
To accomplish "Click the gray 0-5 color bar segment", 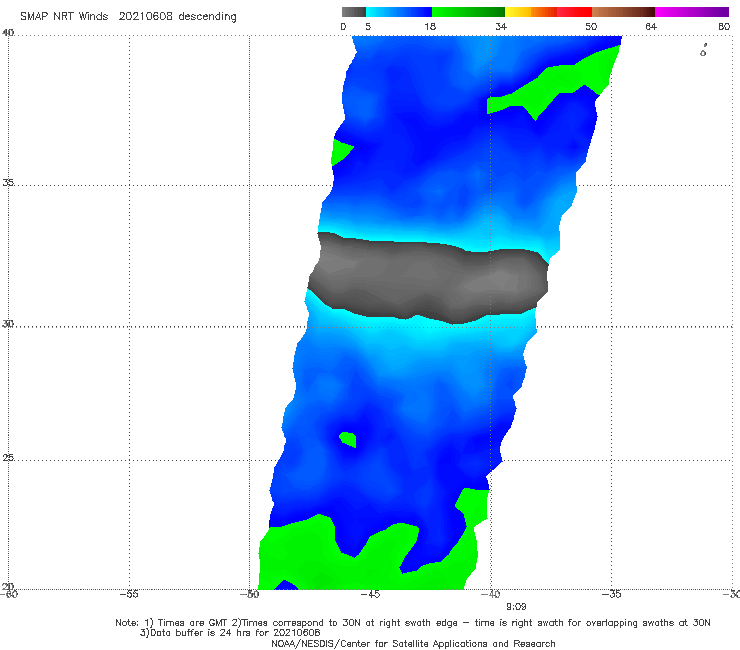I will pyautogui.click(x=353, y=12).
